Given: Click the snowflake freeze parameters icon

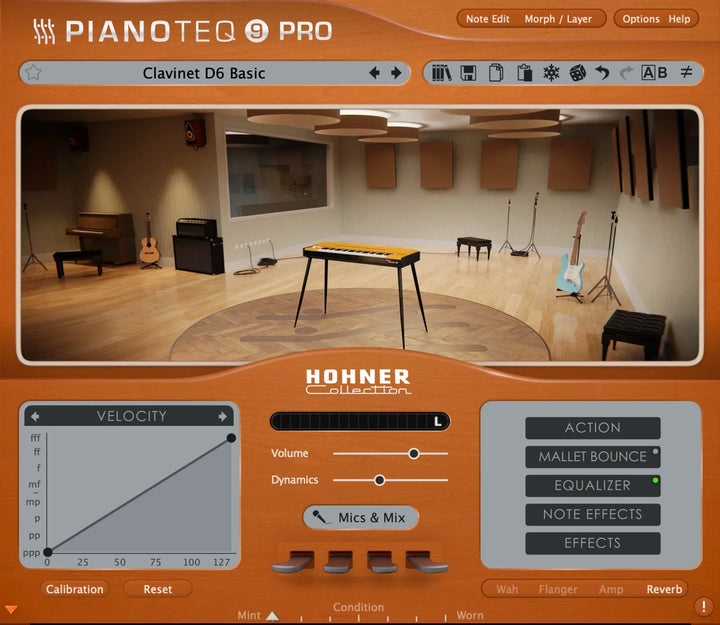Looking at the screenshot, I should 551,73.
